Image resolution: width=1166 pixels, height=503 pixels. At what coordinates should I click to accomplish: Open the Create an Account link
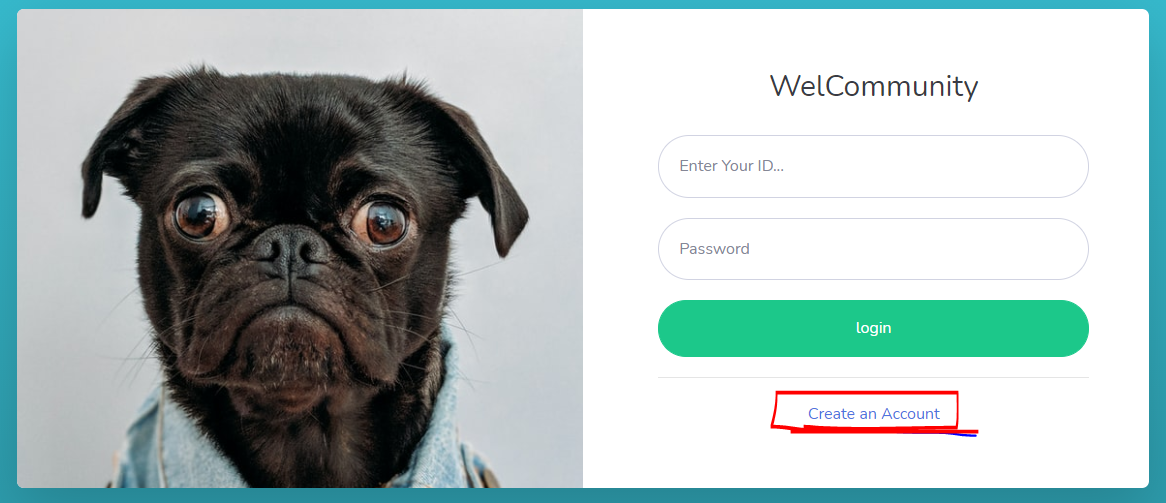tap(874, 414)
